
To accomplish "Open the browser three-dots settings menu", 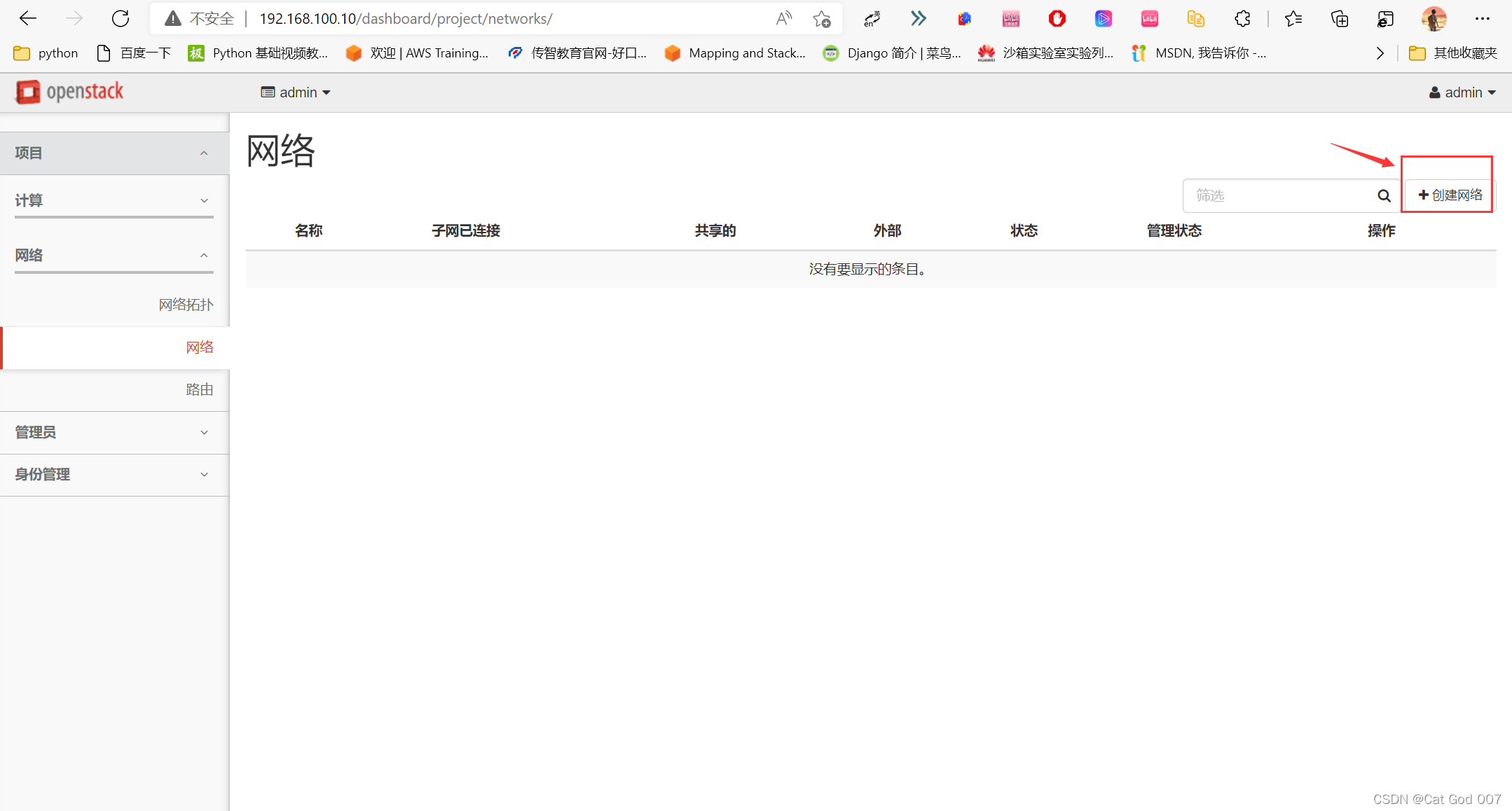I will [x=1482, y=19].
